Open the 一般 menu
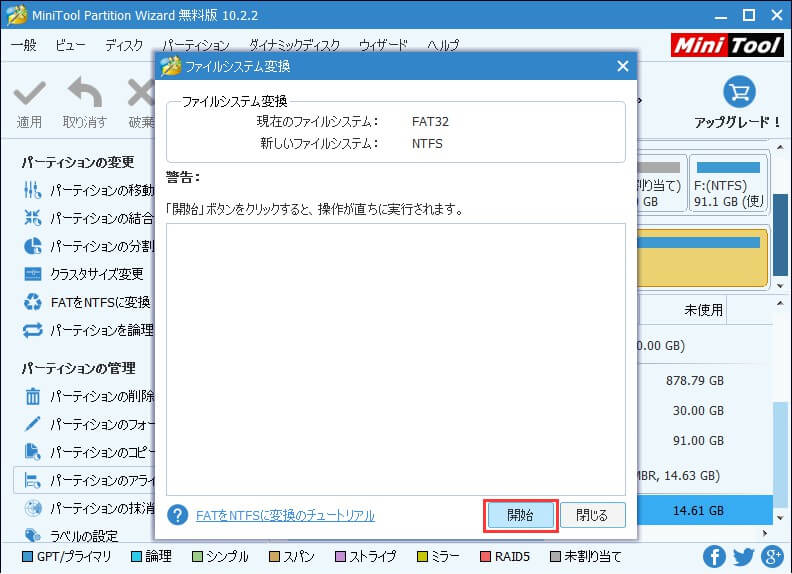Image resolution: width=792 pixels, height=574 pixels. click(x=23, y=45)
